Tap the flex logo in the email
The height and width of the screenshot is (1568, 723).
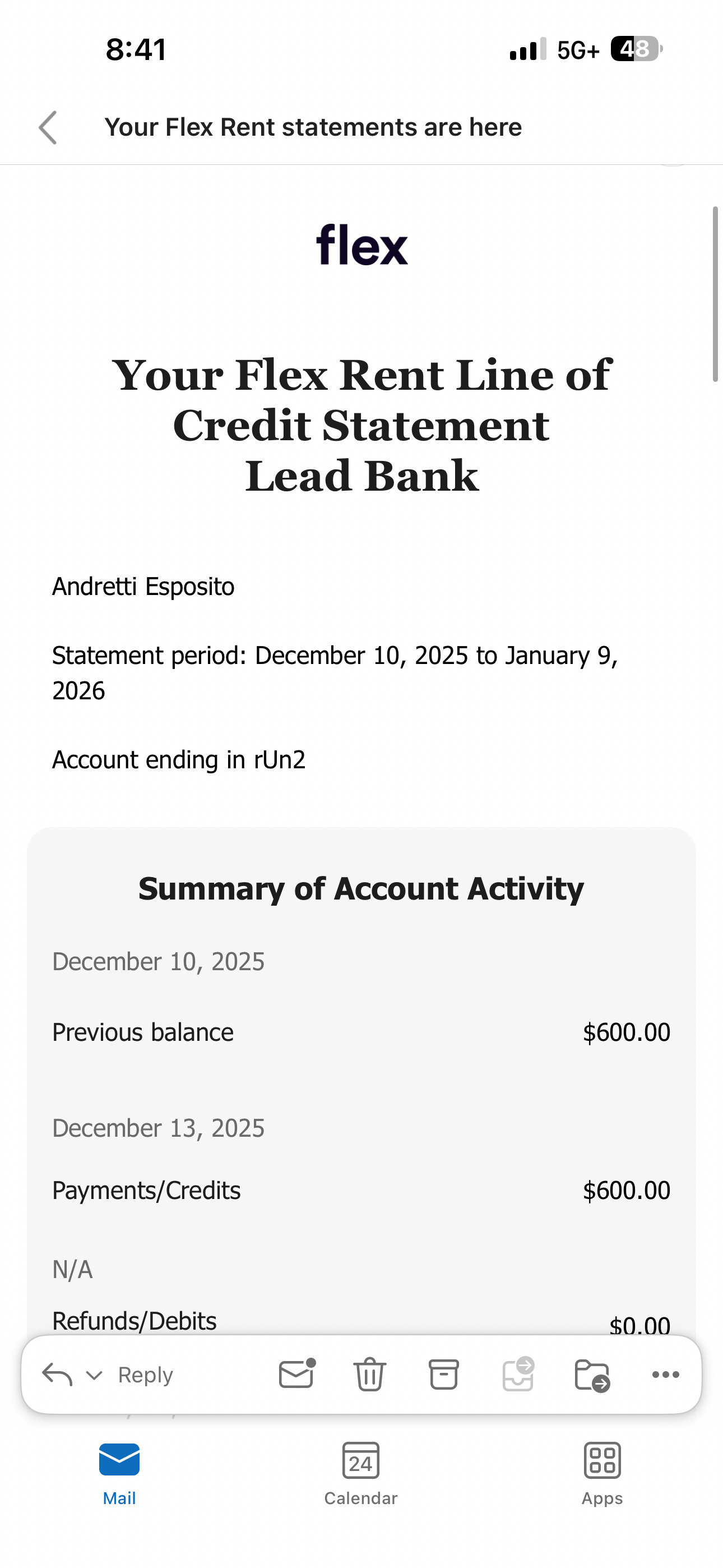(361, 245)
